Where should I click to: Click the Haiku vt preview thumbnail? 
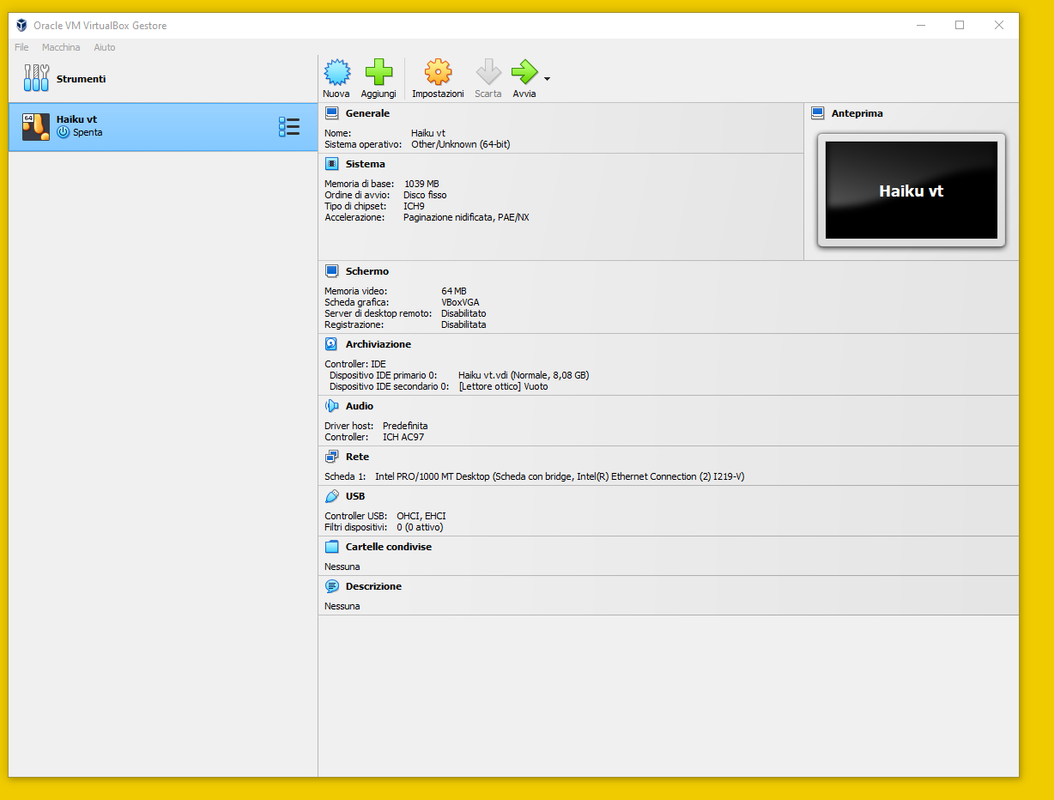point(911,190)
